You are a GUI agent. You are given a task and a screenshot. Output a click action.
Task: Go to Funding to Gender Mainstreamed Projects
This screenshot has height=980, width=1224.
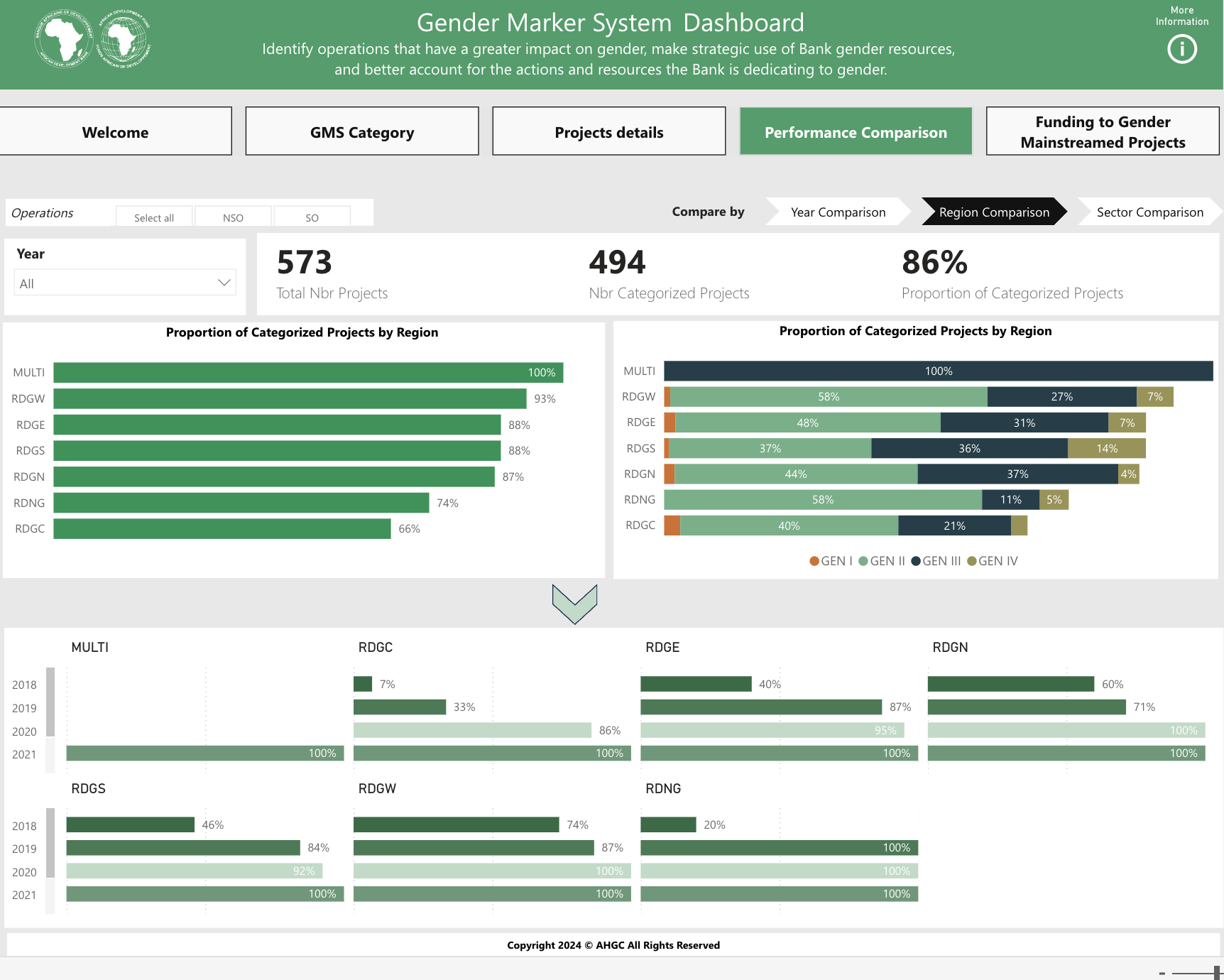click(x=1103, y=132)
